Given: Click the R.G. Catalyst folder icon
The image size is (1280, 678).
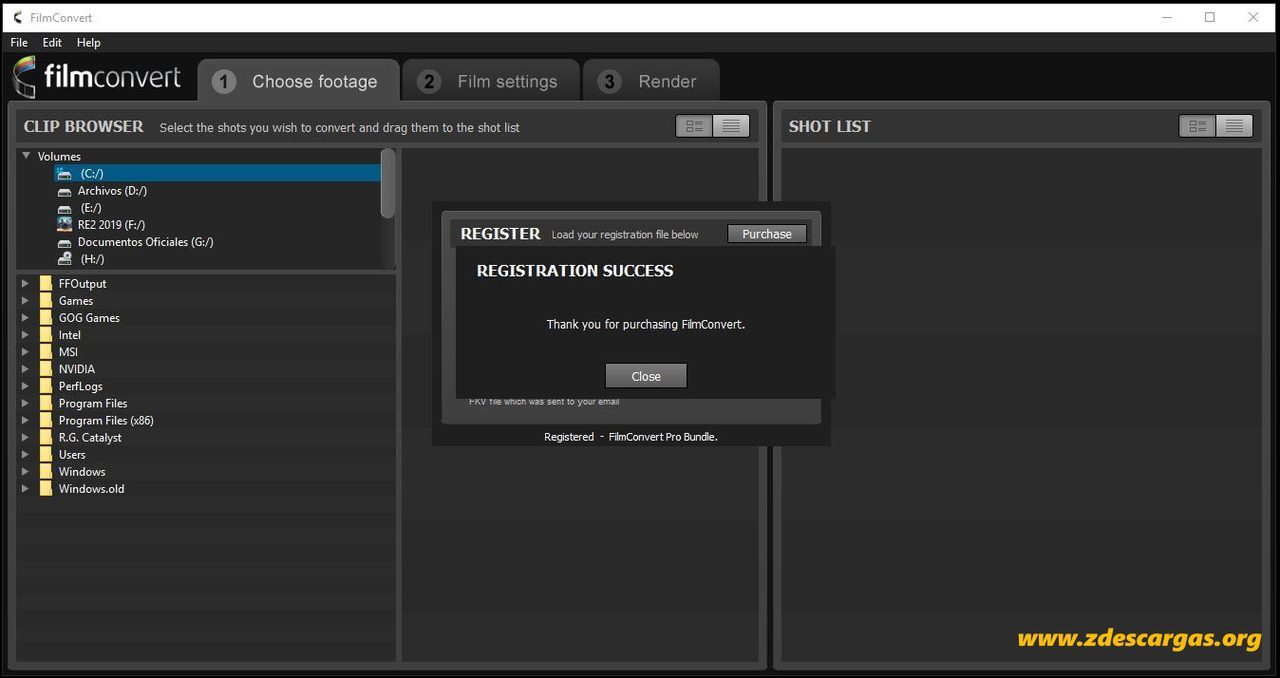Looking at the screenshot, I should point(46,437).
